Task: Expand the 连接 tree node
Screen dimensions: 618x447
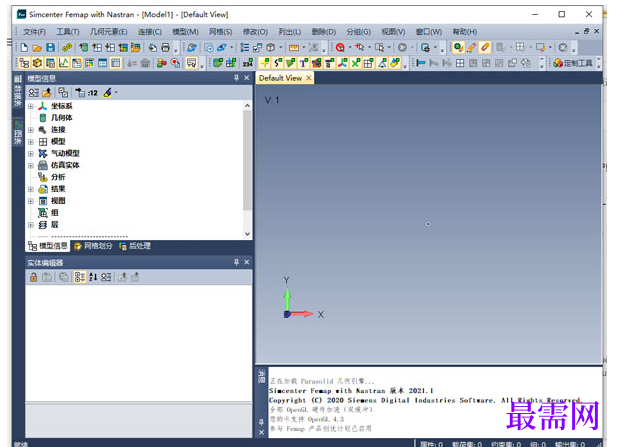Action: pos(31,130)
